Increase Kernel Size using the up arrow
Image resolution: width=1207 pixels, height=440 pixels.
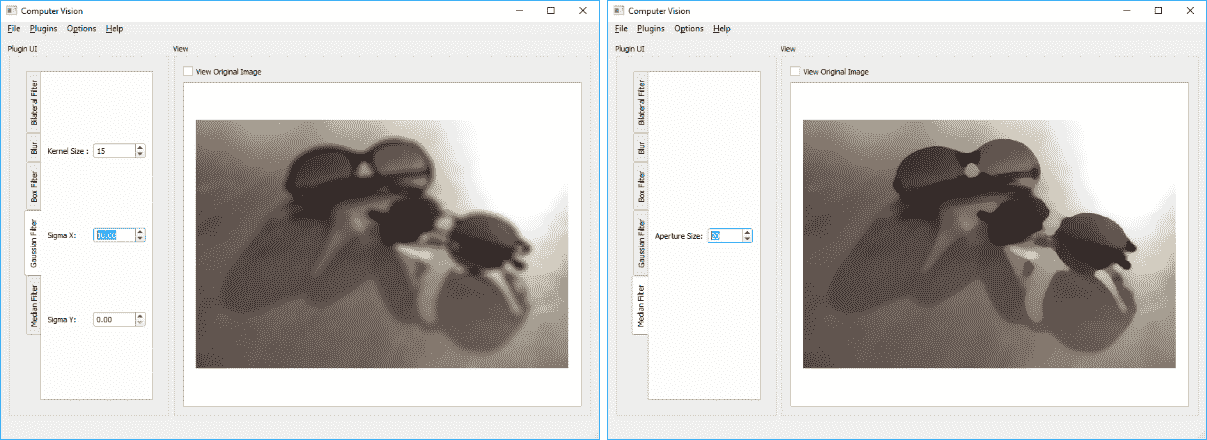pos(140,147)
